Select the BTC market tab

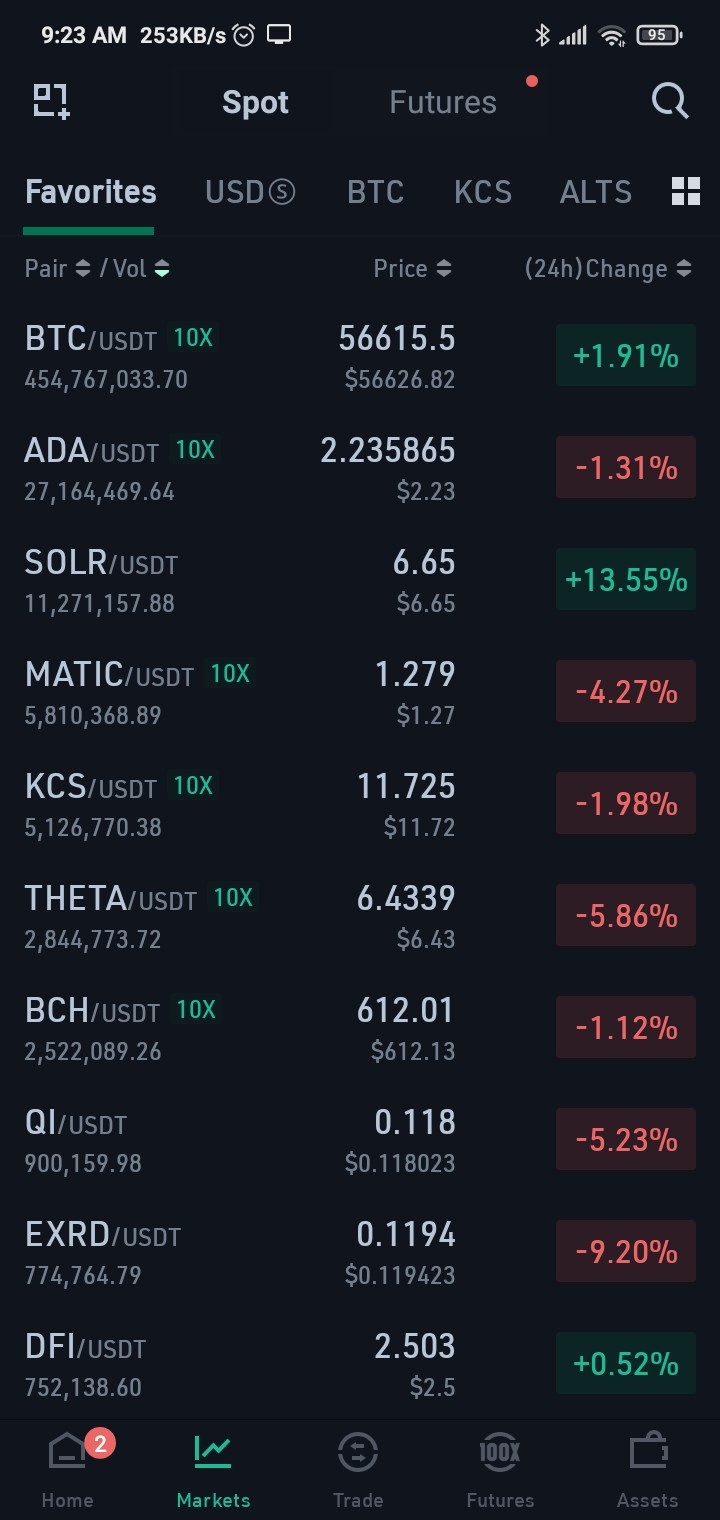(375, 192)
